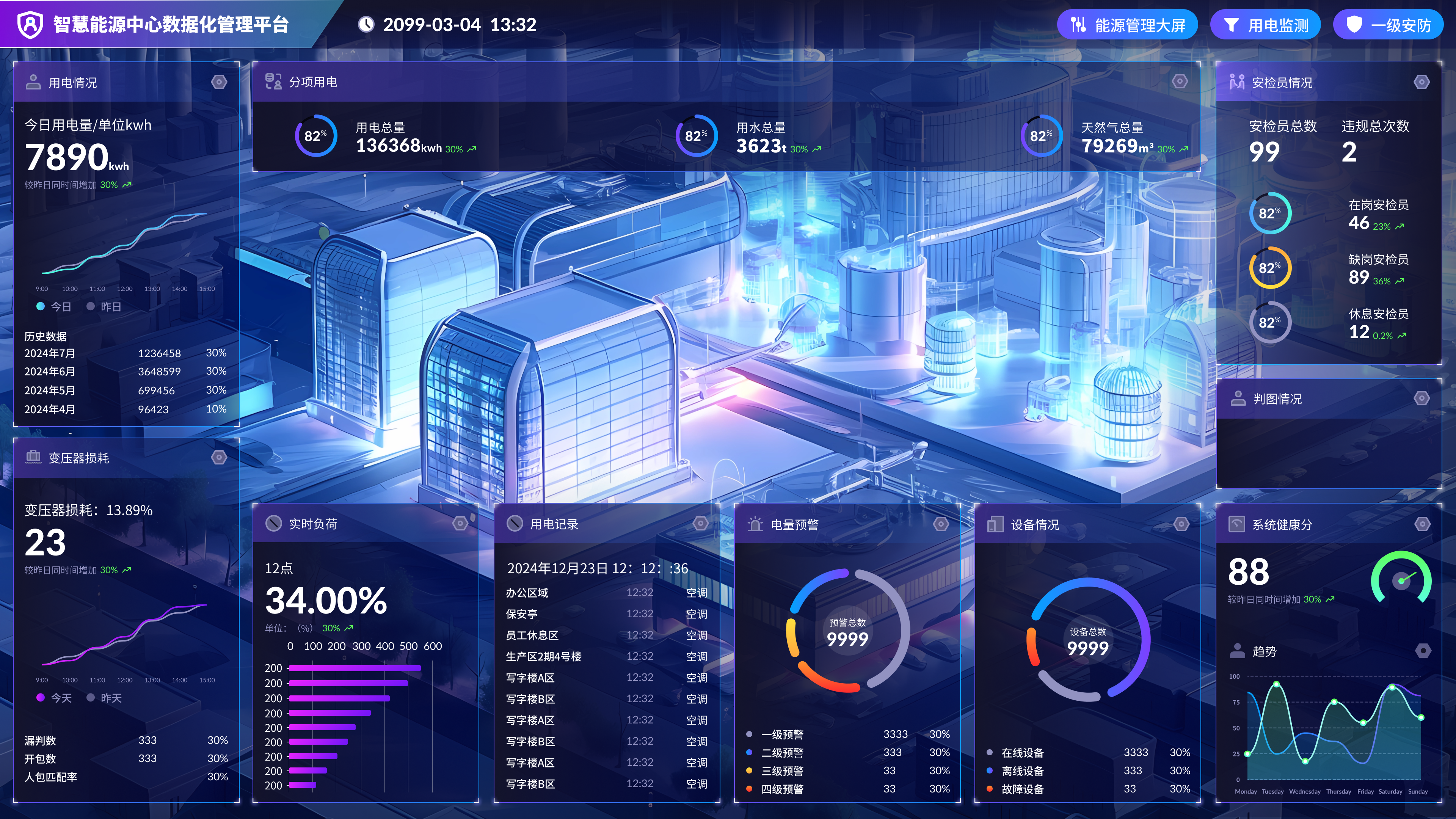This screenshot has width=1456, height=819.
Task: Open settings hexagon in the 设备情况 panel
Action: (x=1181, y=524)
